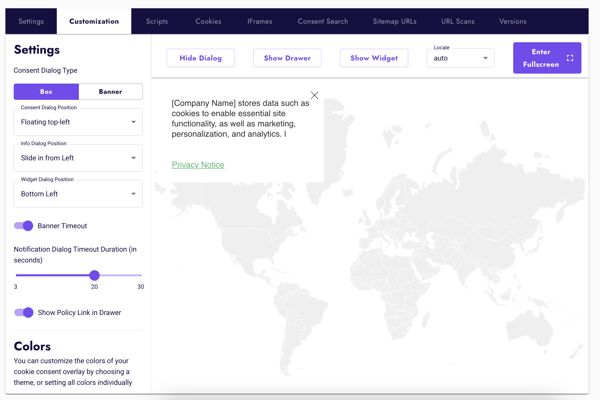The image size is (600, 400).
Task: Close the cookie consent dialog with X
Action: tap(314, 96)
